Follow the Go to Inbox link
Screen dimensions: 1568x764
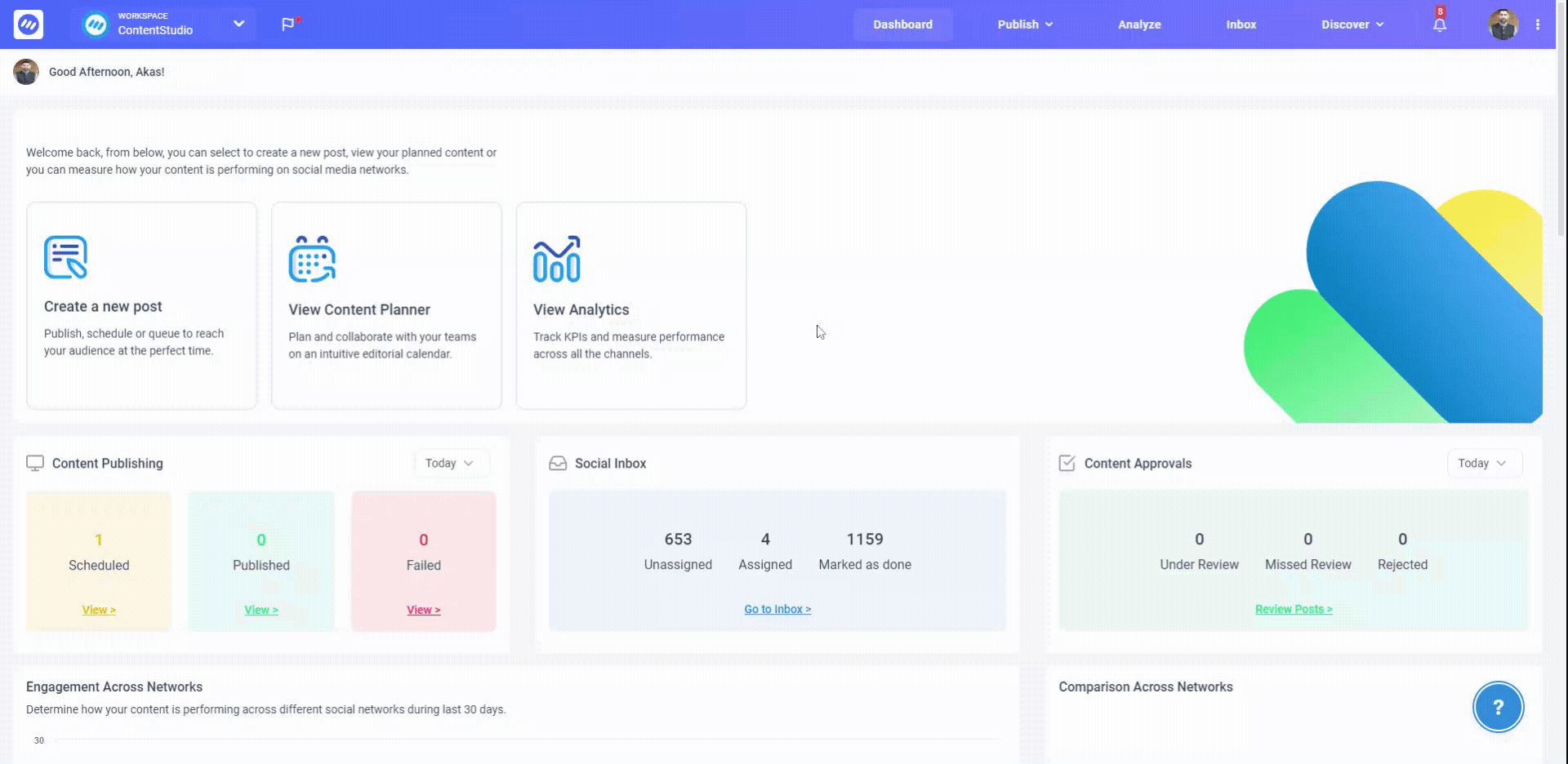(777, 609)
